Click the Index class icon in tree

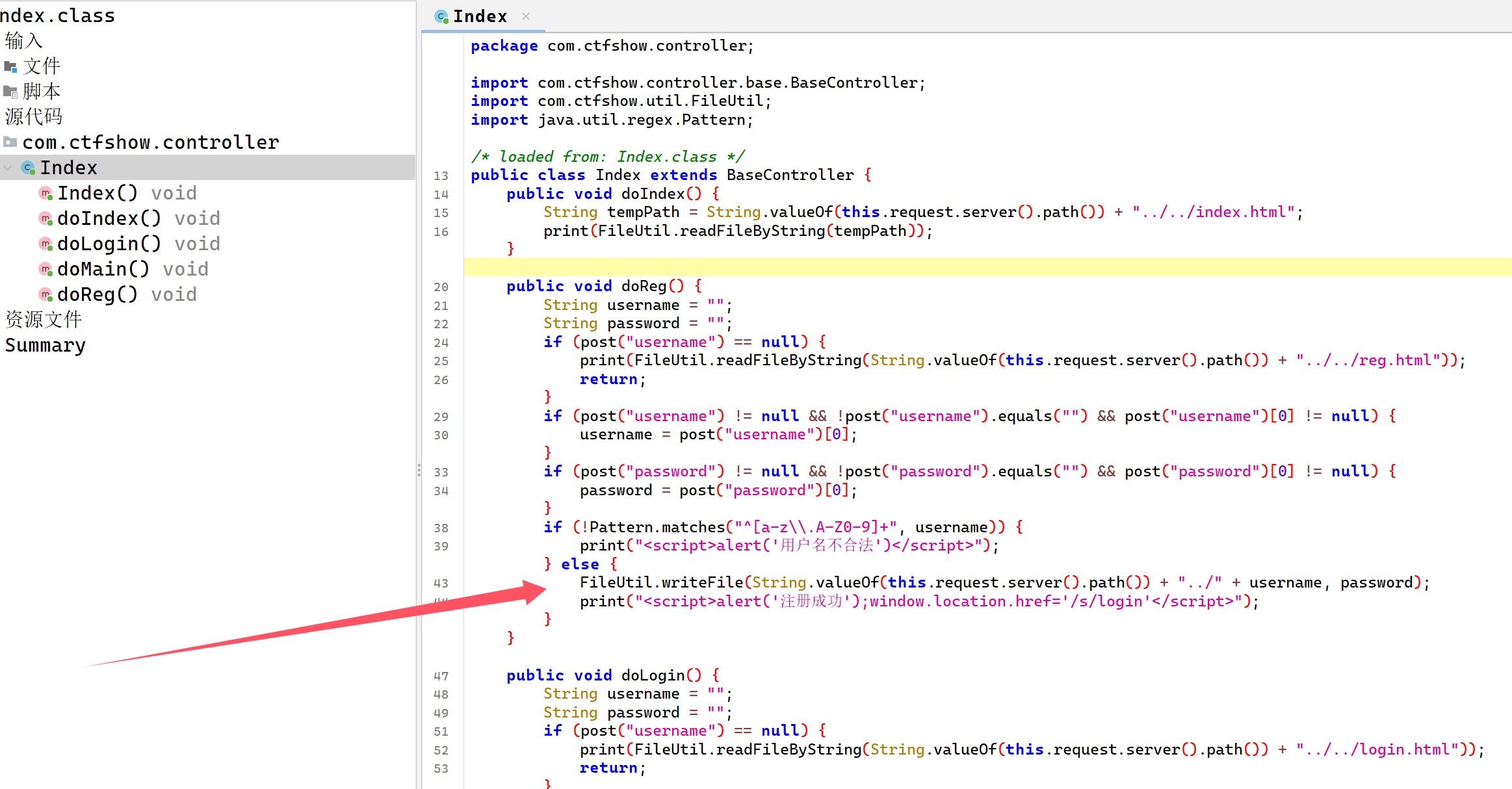28,168
